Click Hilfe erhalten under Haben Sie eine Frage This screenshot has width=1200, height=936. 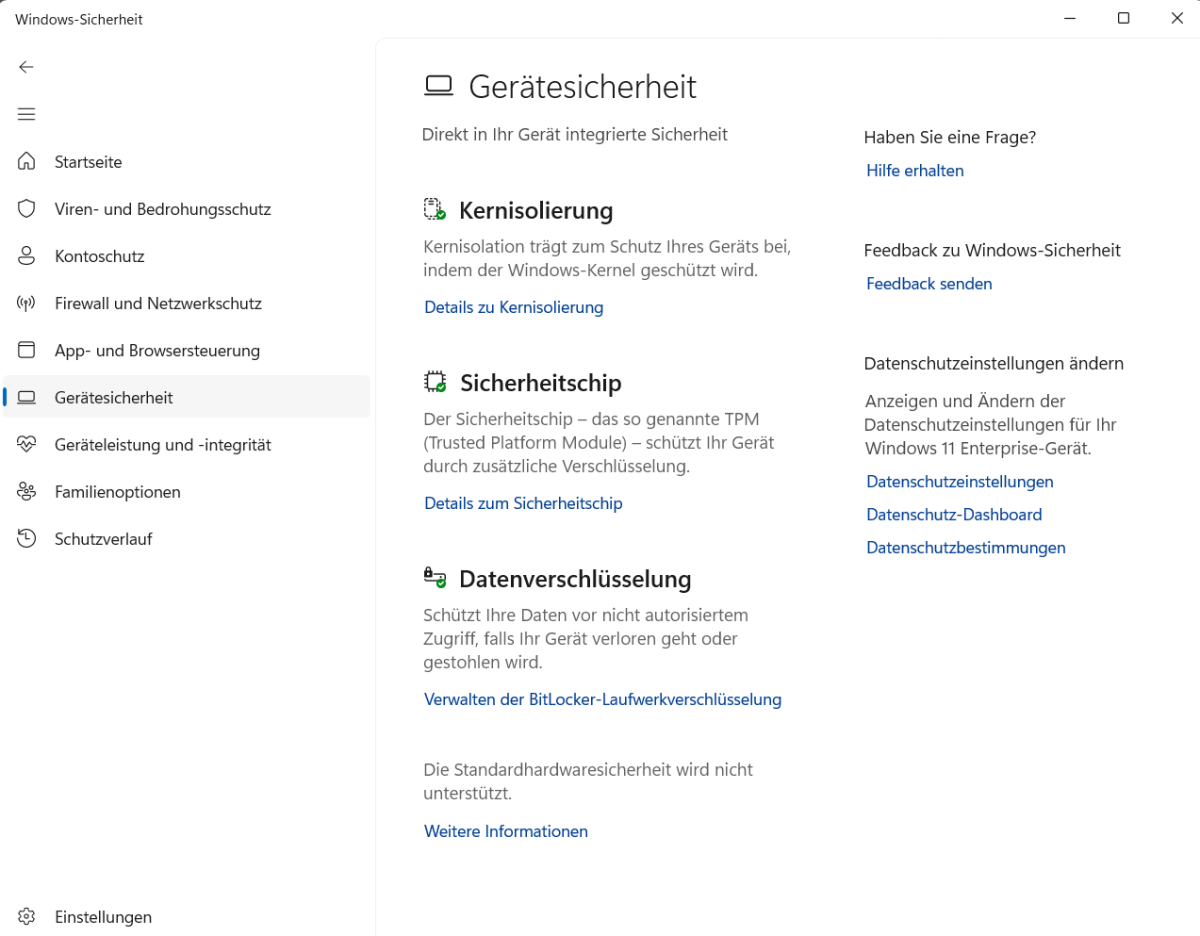coord(914,170)
